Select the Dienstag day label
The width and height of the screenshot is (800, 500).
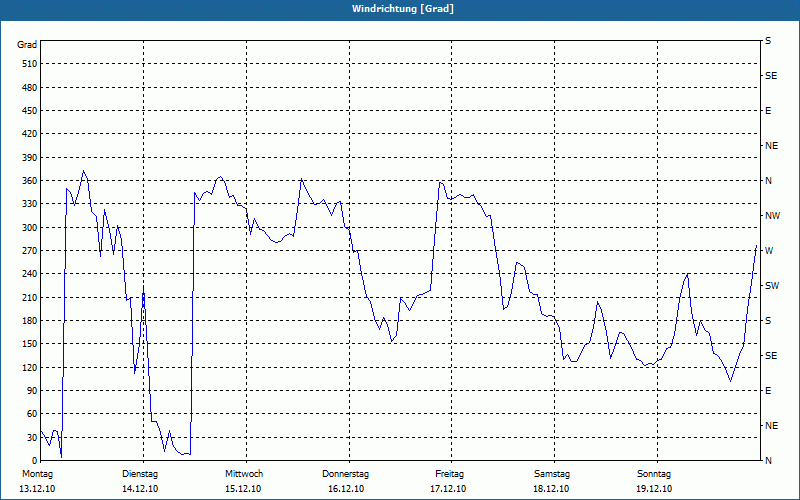point(140,474)
